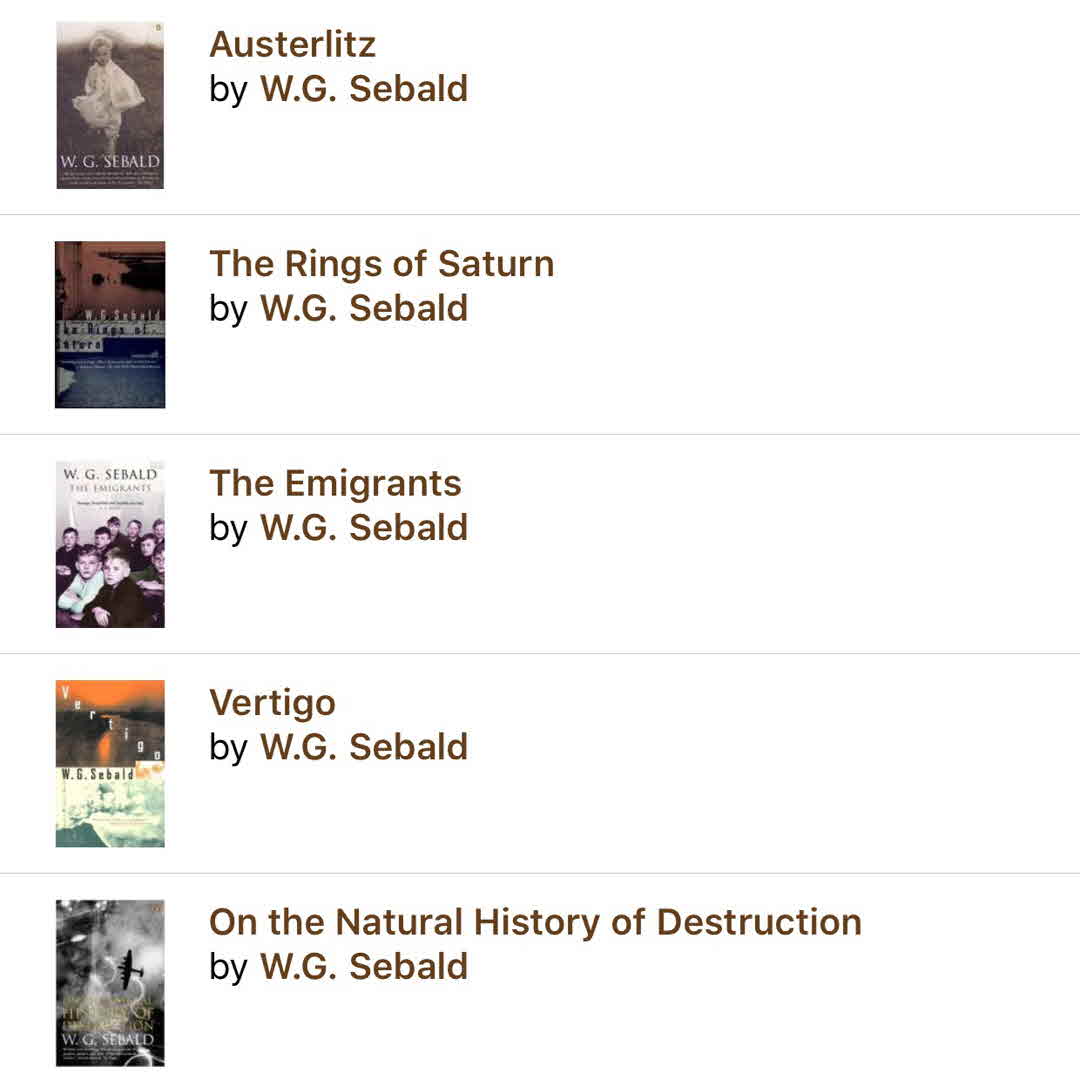1080x1080 pixels.
Task: Open The Emigrants title link
Action: [335, 484]
